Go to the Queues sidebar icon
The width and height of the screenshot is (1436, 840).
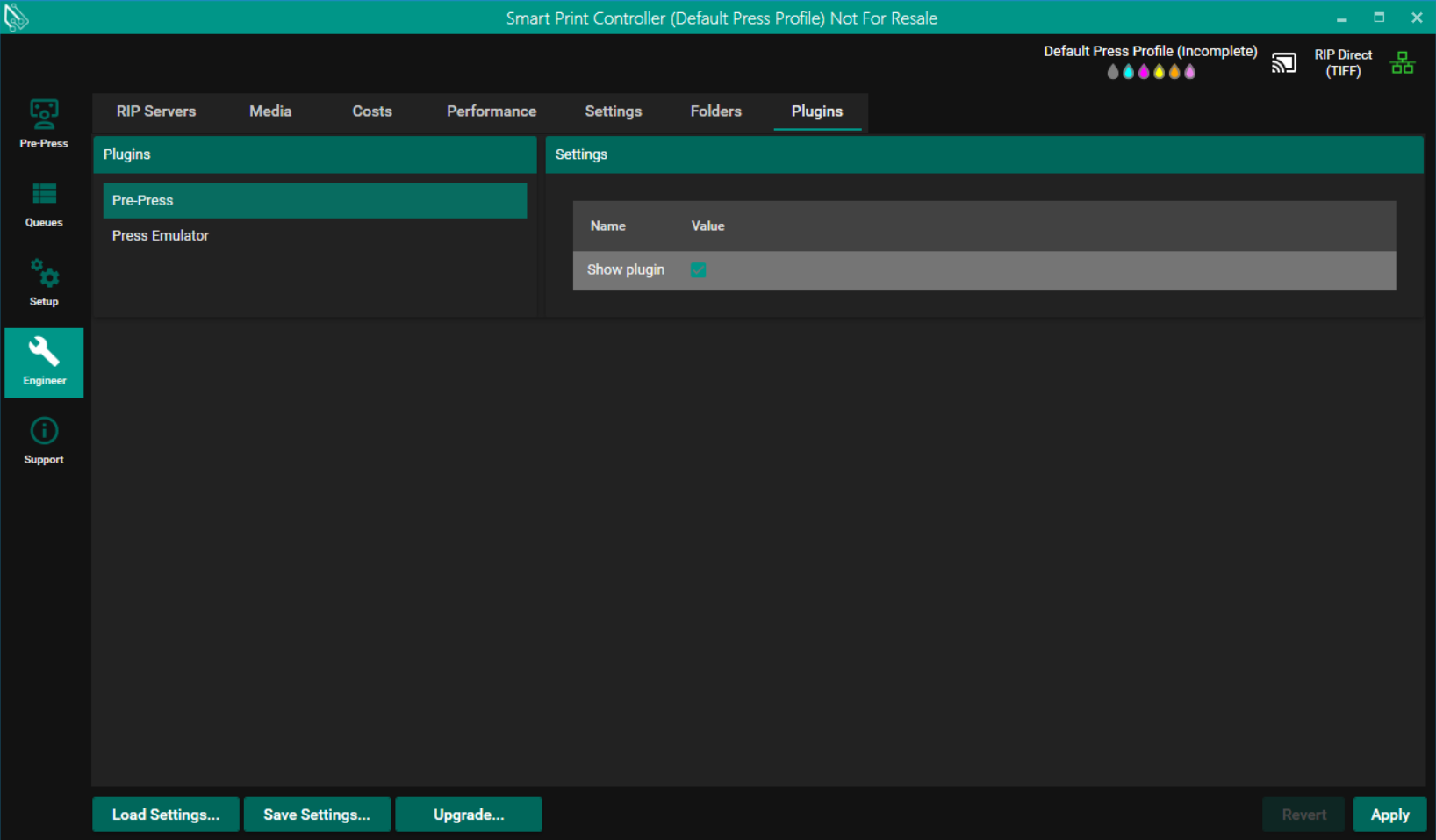(44, 204)
